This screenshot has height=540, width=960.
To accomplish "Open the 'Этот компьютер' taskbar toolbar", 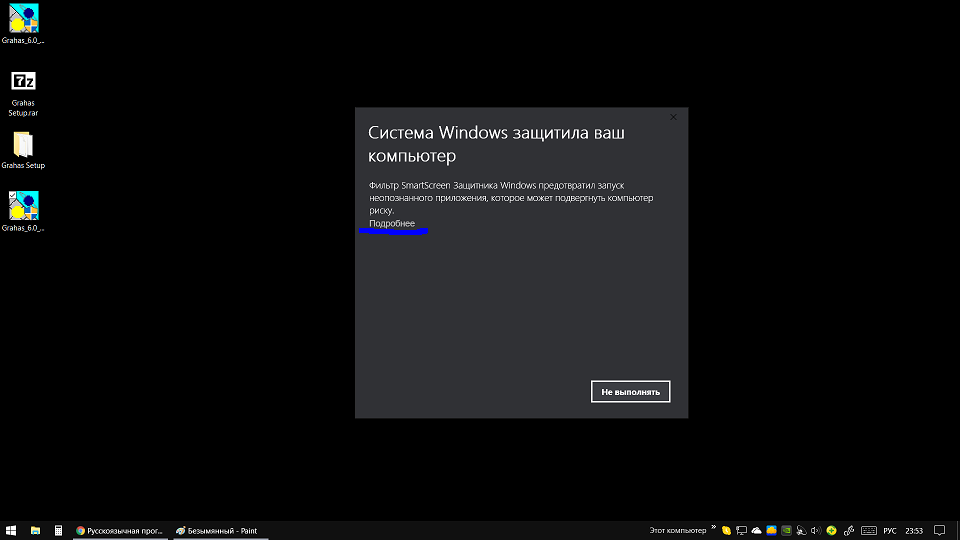I will click(x=677, y=531).
